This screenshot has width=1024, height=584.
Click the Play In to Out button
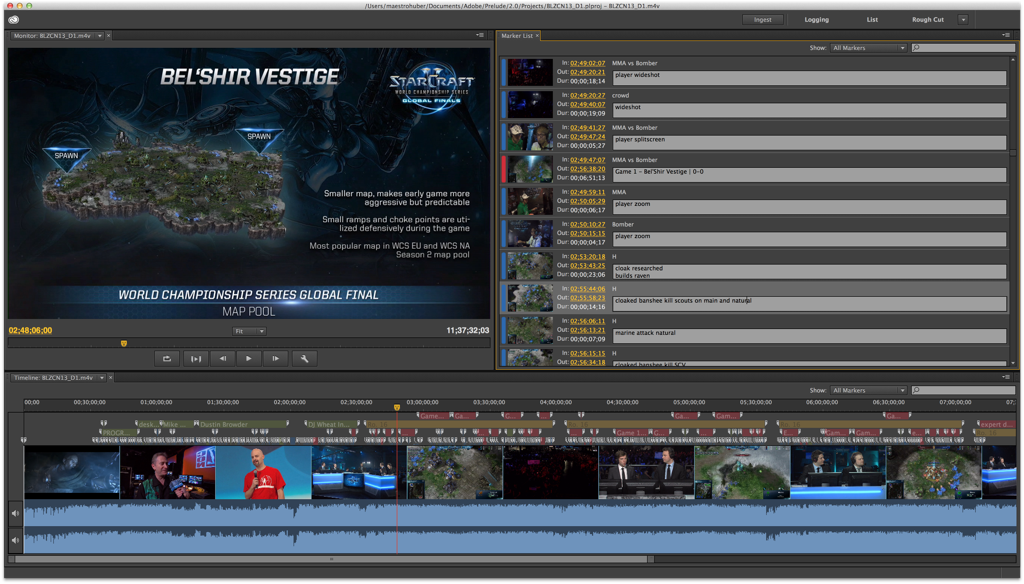(x=195, y=358)
